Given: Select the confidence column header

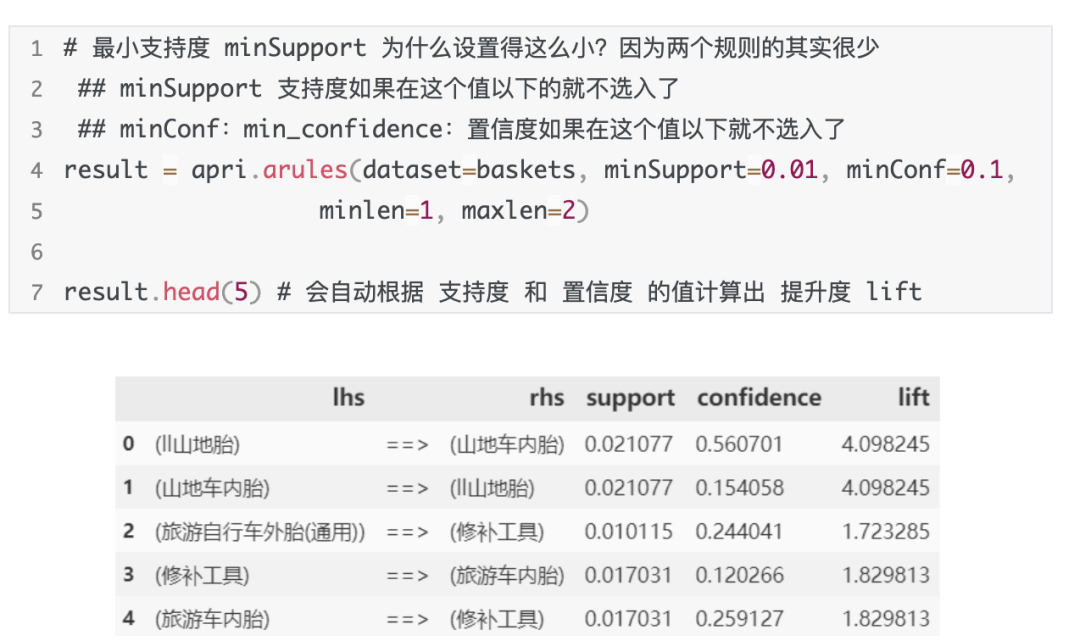Looking at the screenshot, I should 758,397.
